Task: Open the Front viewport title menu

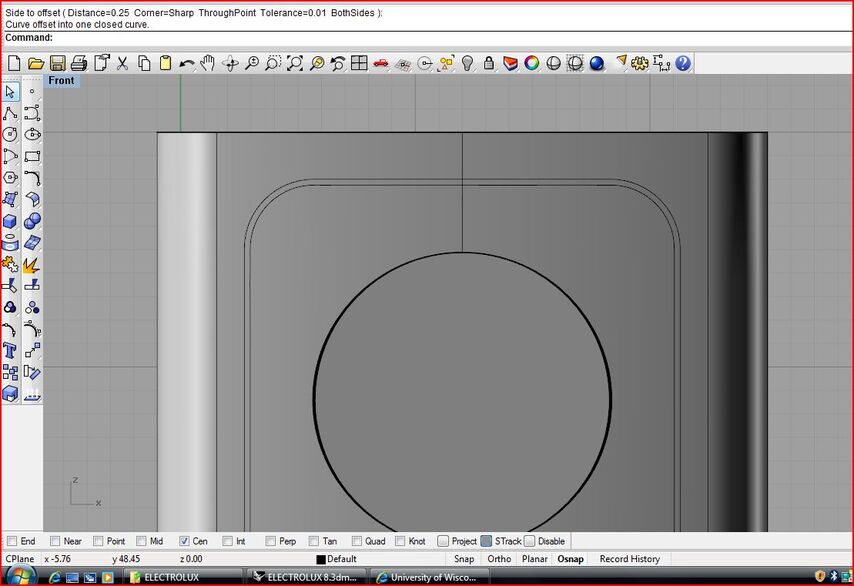Action: tap(61, 80)
